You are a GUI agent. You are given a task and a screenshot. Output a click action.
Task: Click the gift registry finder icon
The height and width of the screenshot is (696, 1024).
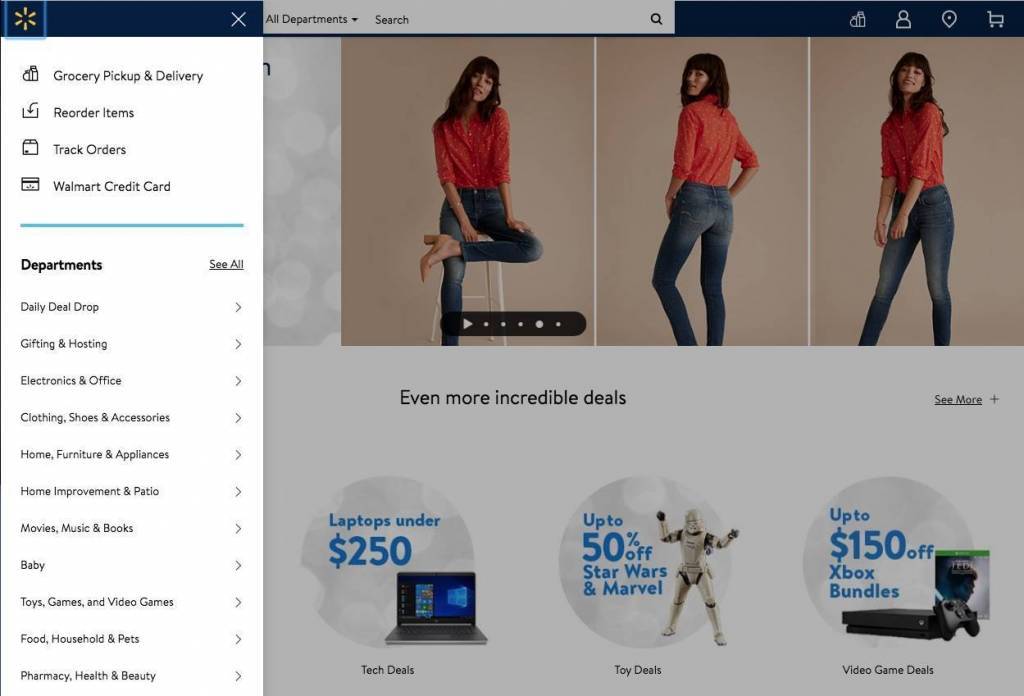857,18
